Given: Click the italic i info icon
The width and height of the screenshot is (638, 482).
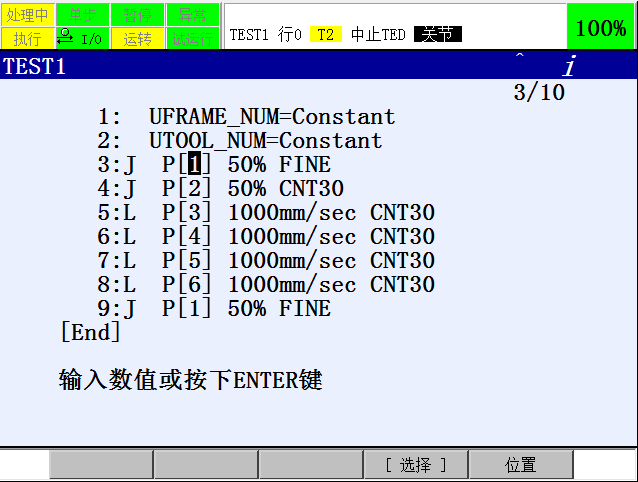Looking at the screenshot, I should pos(570,65).
